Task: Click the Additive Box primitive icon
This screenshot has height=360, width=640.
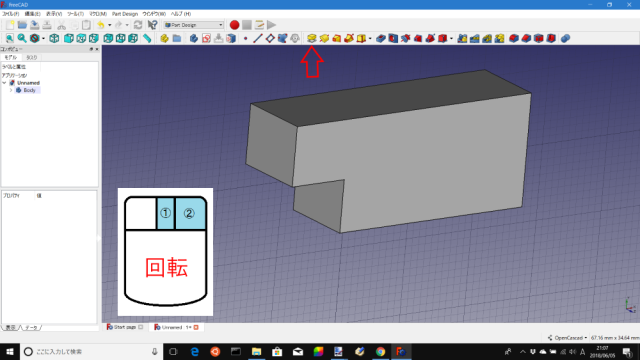Action: [x=361, y=38]
